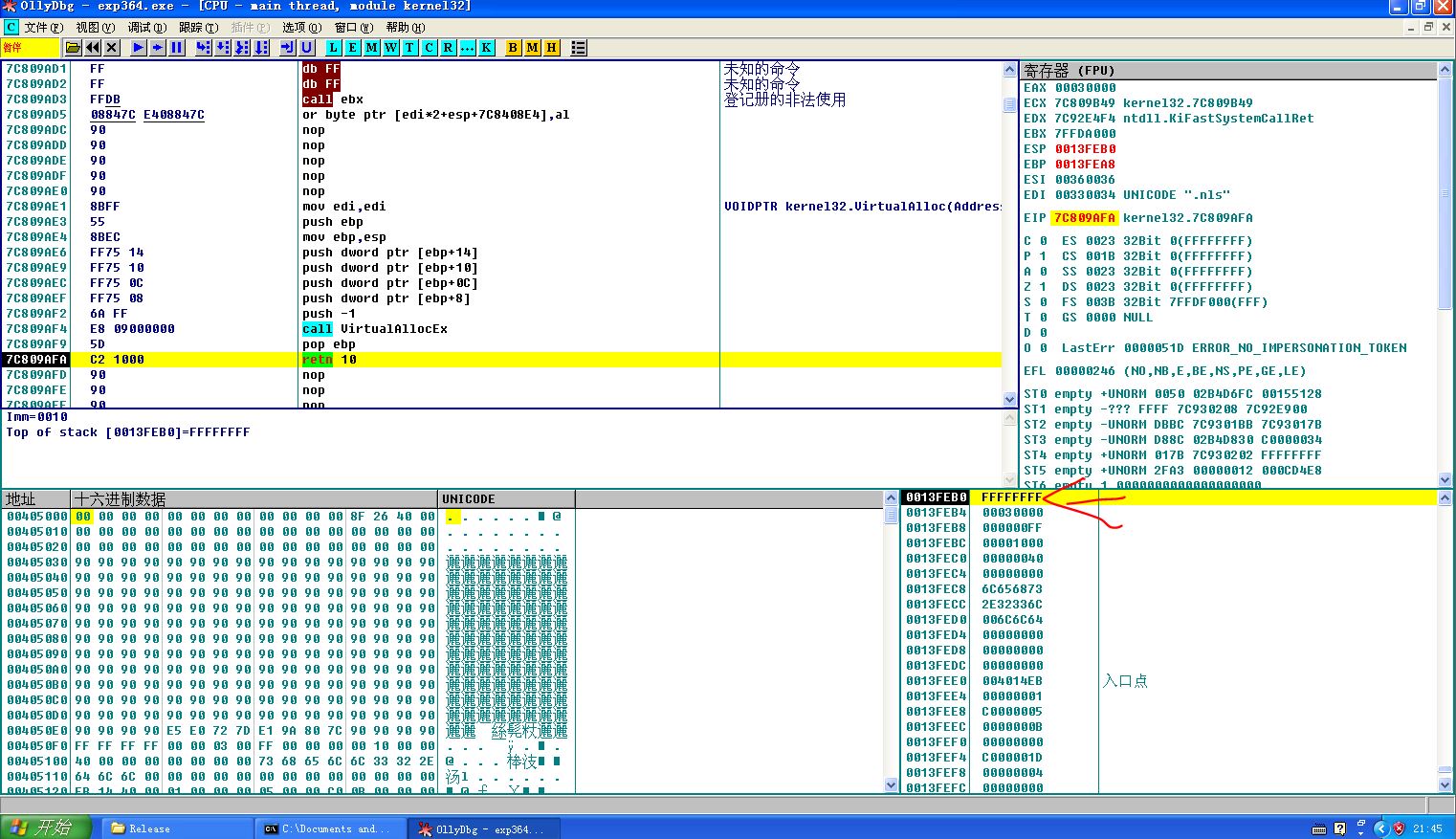Open Call stack with K icon
Screen dimensions: 1456x839
click(487, 47)
